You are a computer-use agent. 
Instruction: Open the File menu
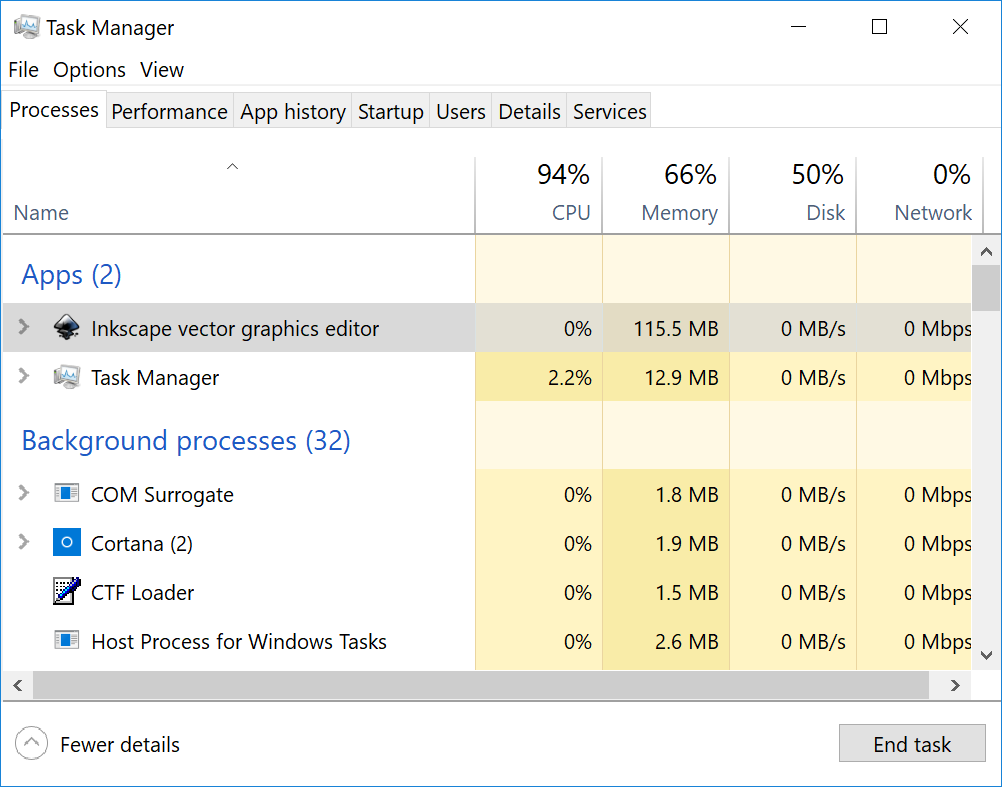tap(24, 70)
